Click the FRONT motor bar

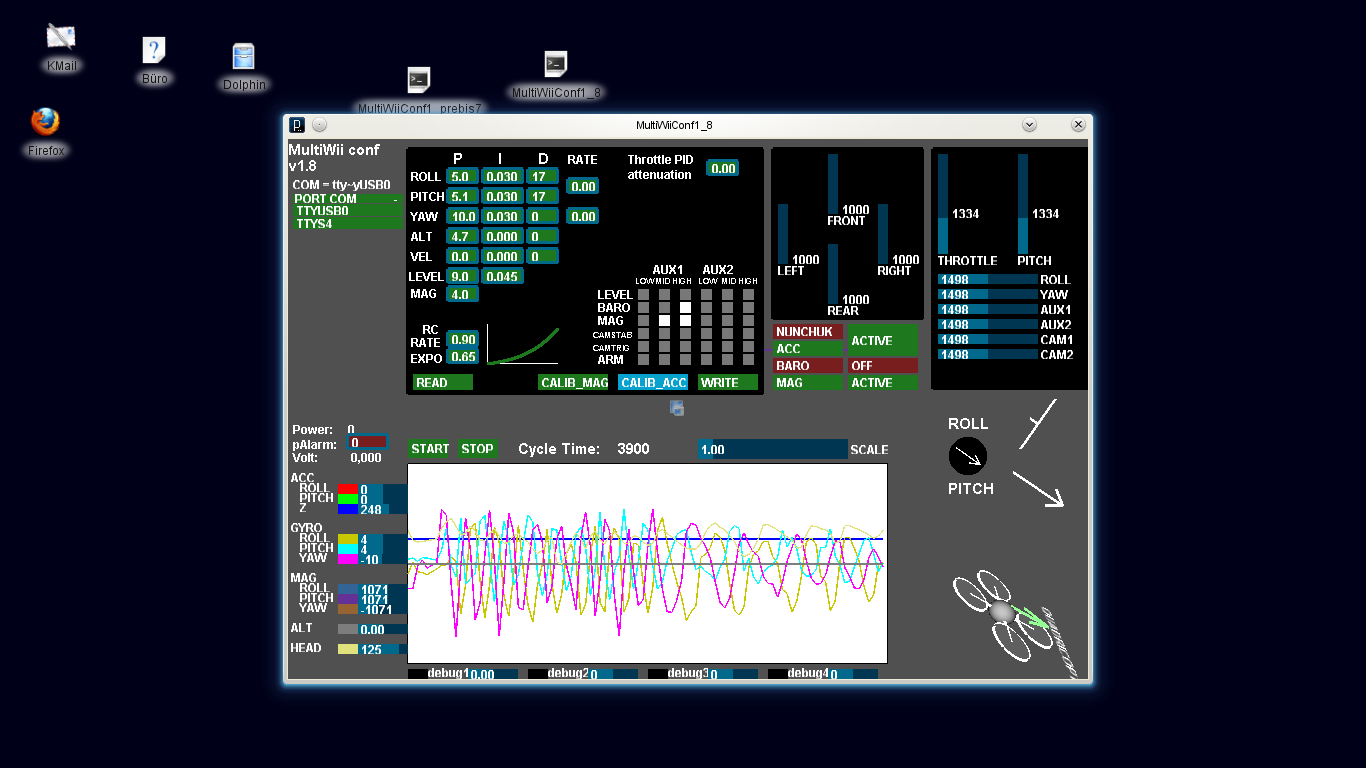tap(833, 182)
